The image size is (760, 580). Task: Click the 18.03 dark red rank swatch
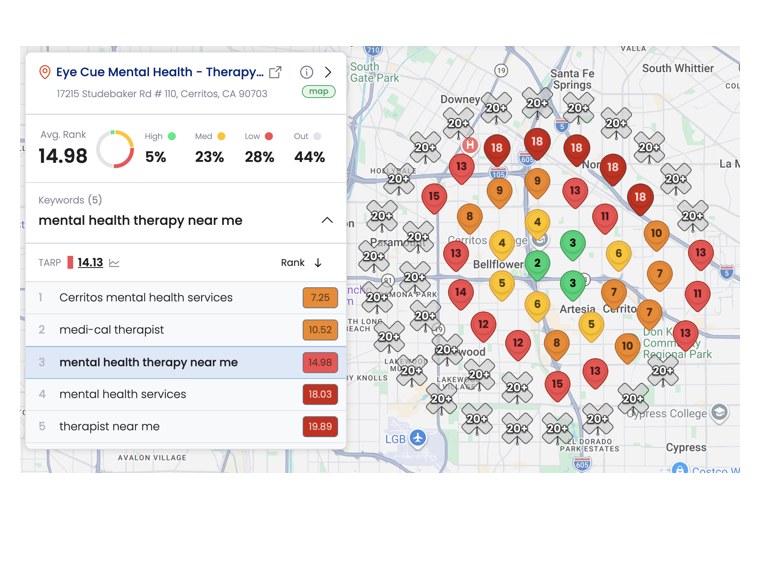pos(320,394)
